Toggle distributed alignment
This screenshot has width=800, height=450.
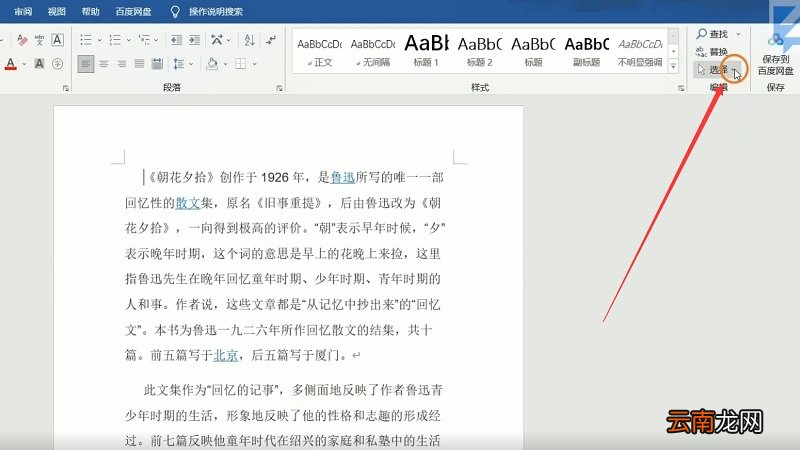tap(157, 64)
